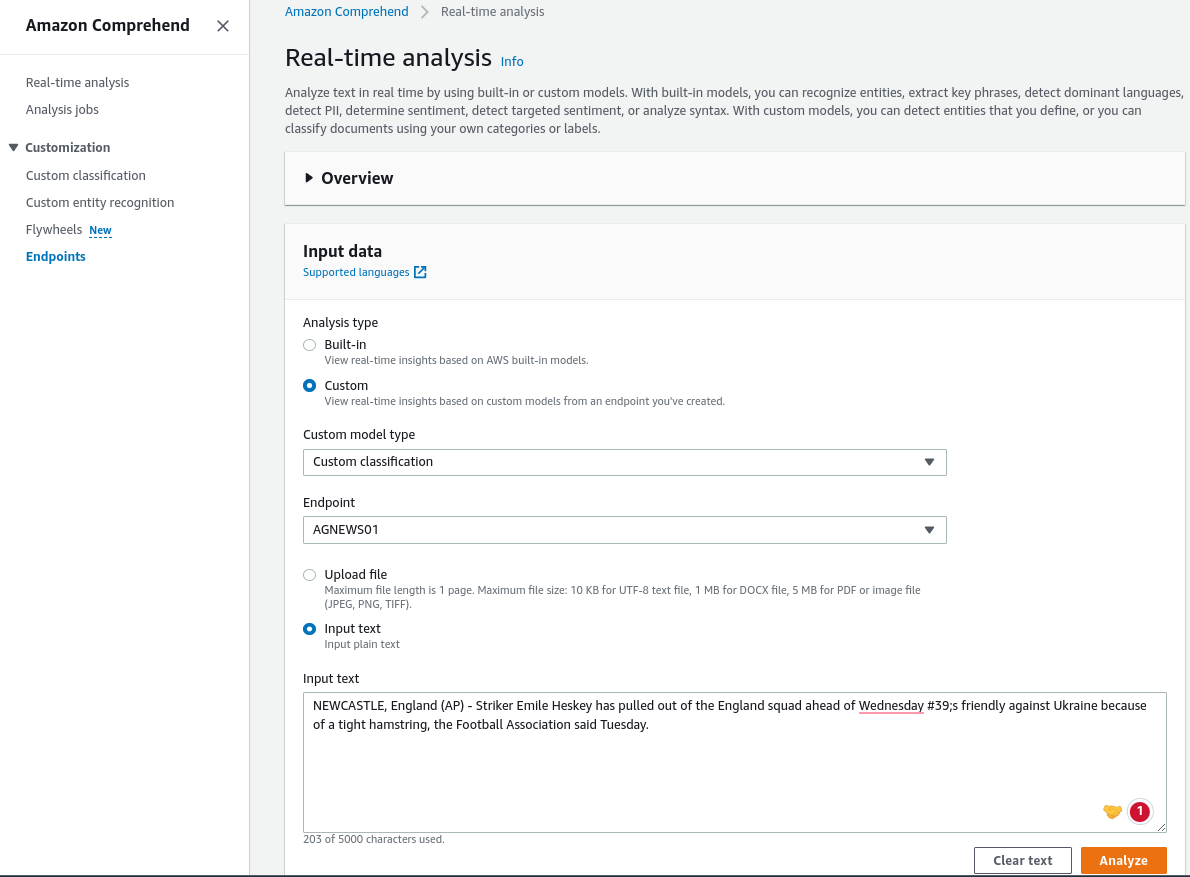Open Custom classification page
This screenshot has width=1190, height=877.
tap(86, 175)
